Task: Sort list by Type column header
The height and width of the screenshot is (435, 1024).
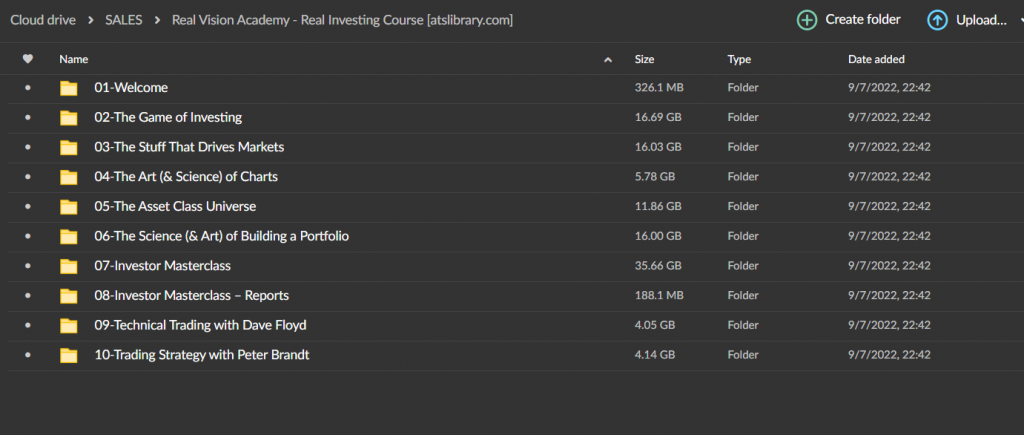Action: 739,59
